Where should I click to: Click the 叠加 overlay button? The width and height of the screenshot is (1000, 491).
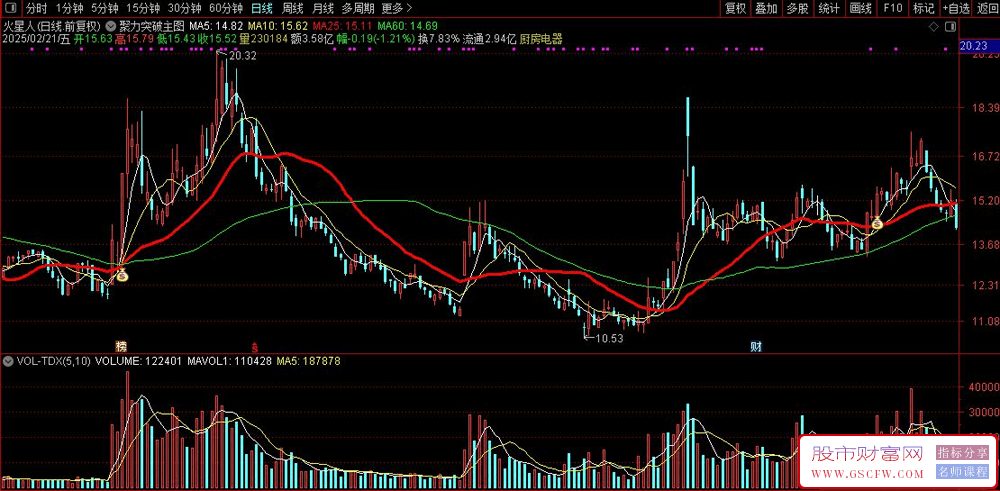pyautogui.click(x=766, y=8)
